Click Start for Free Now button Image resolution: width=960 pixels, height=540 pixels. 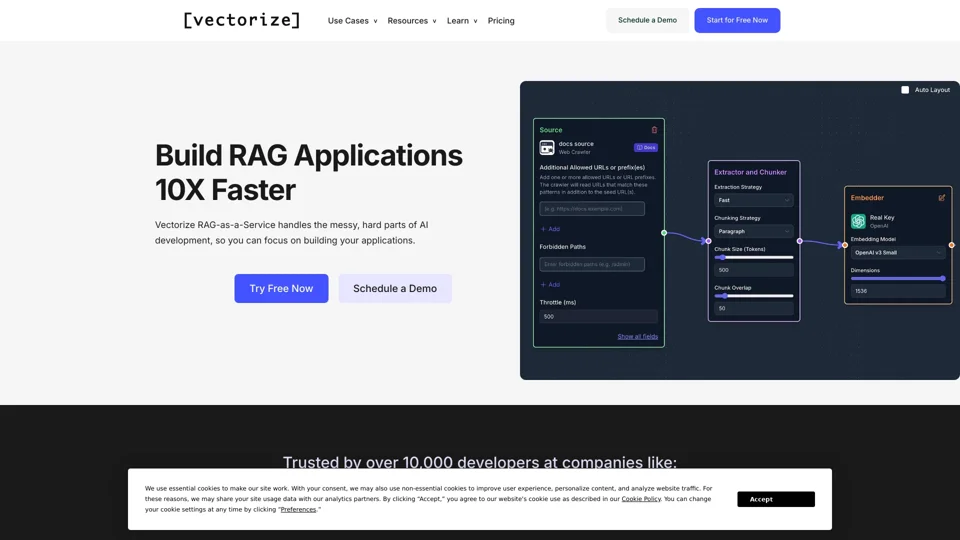click(737, 20)
